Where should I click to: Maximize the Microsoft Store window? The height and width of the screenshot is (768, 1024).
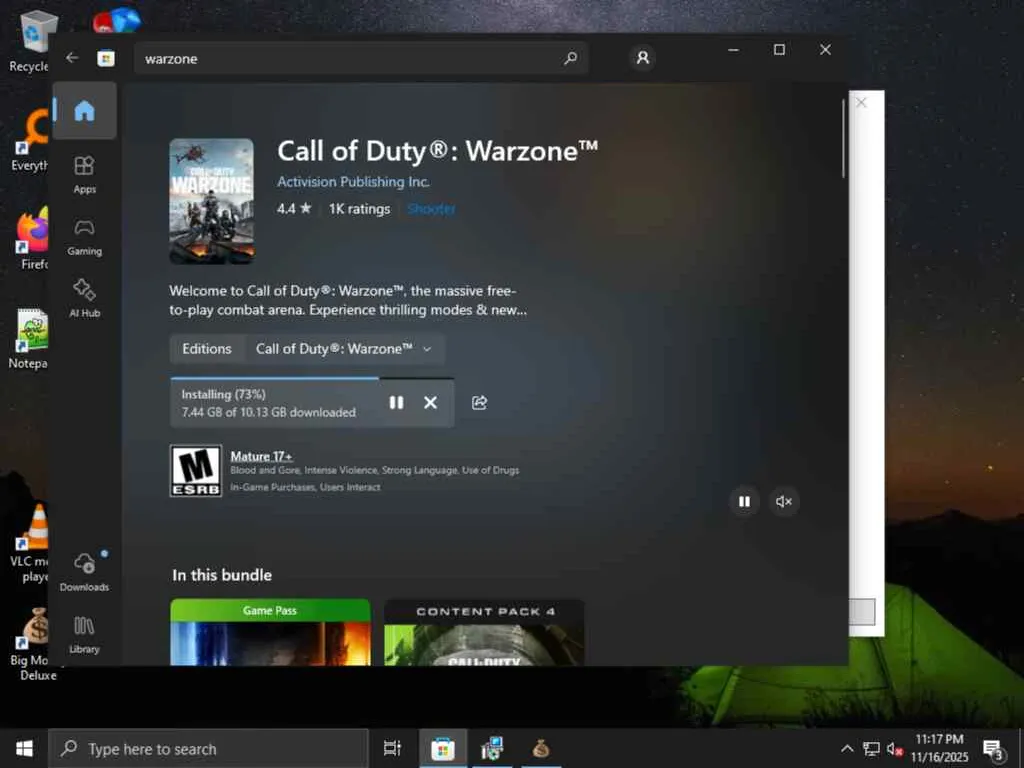click(x=779, y=50)
